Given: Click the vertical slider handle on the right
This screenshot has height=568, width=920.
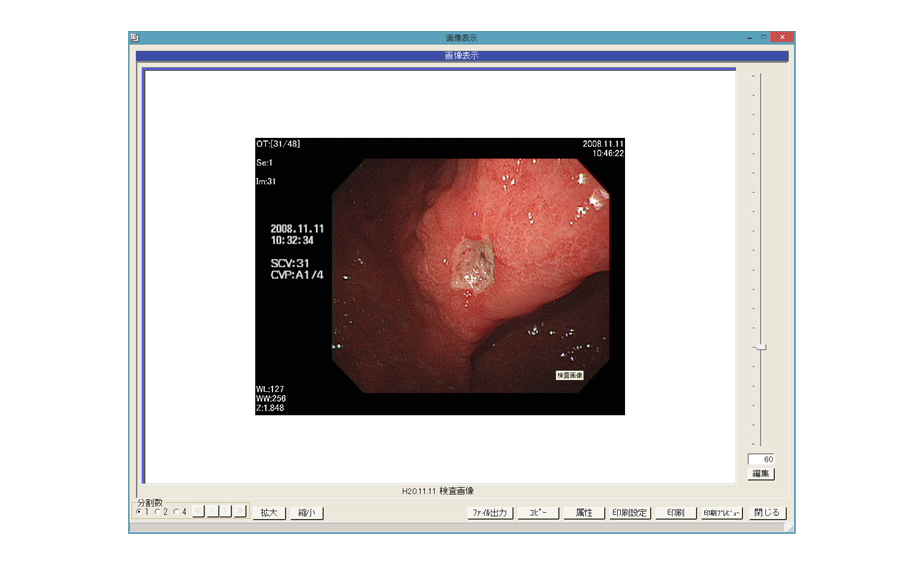Looking at the screenshot, I should (x=761, y=347).
